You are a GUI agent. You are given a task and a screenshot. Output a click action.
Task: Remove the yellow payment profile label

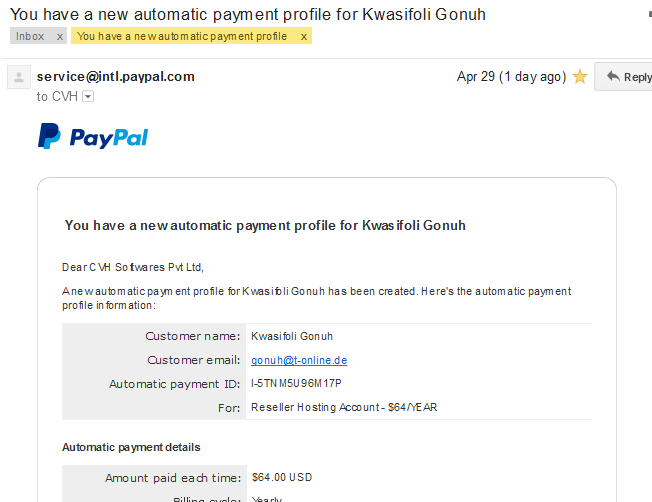tap(304, 37)
